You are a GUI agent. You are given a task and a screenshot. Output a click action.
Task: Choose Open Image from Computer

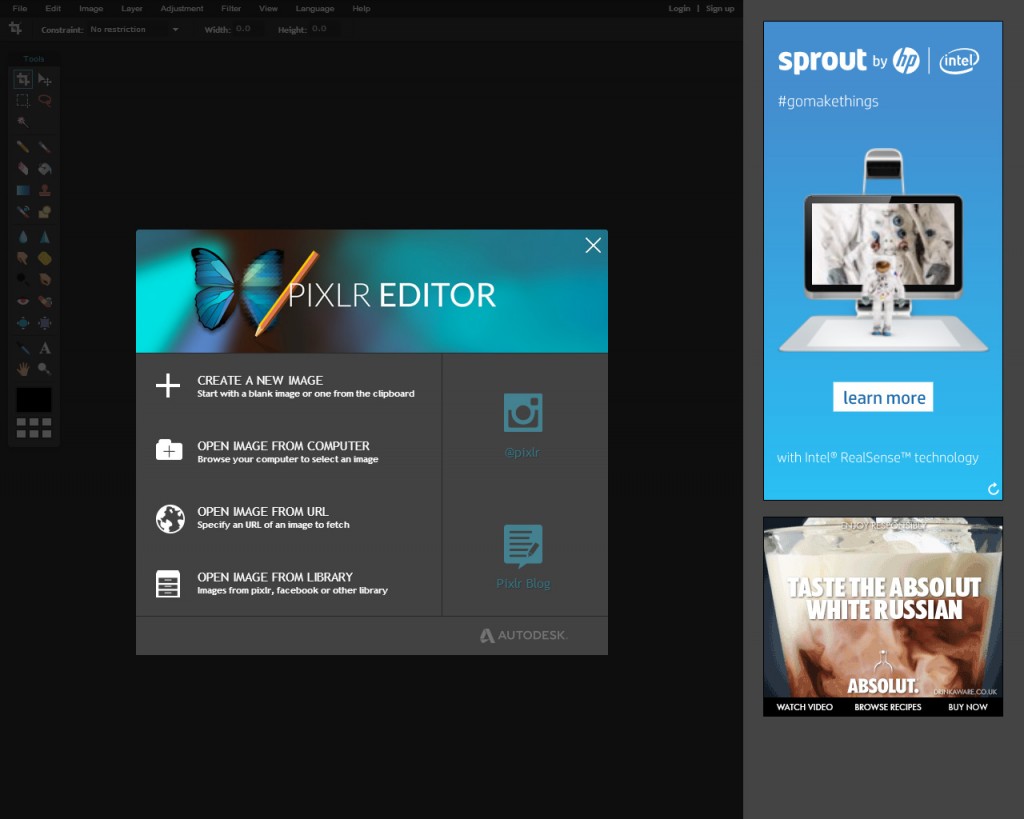289,451
